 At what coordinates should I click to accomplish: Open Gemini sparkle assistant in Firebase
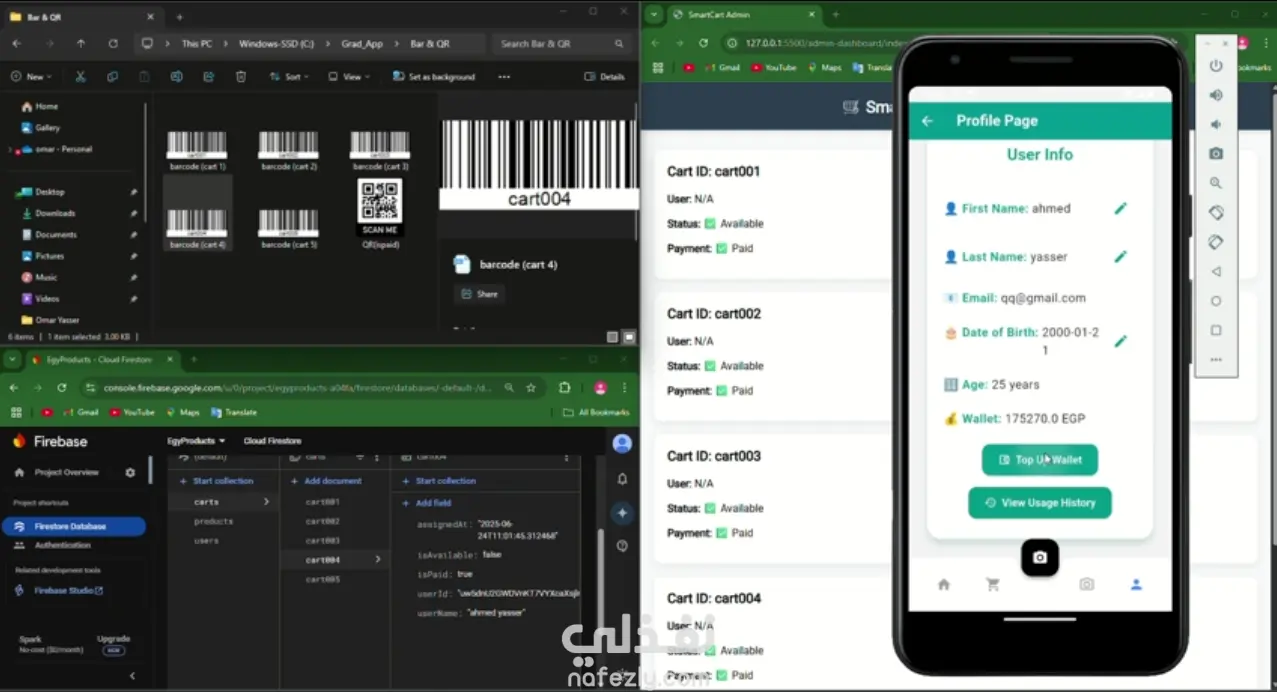point(622,512)
